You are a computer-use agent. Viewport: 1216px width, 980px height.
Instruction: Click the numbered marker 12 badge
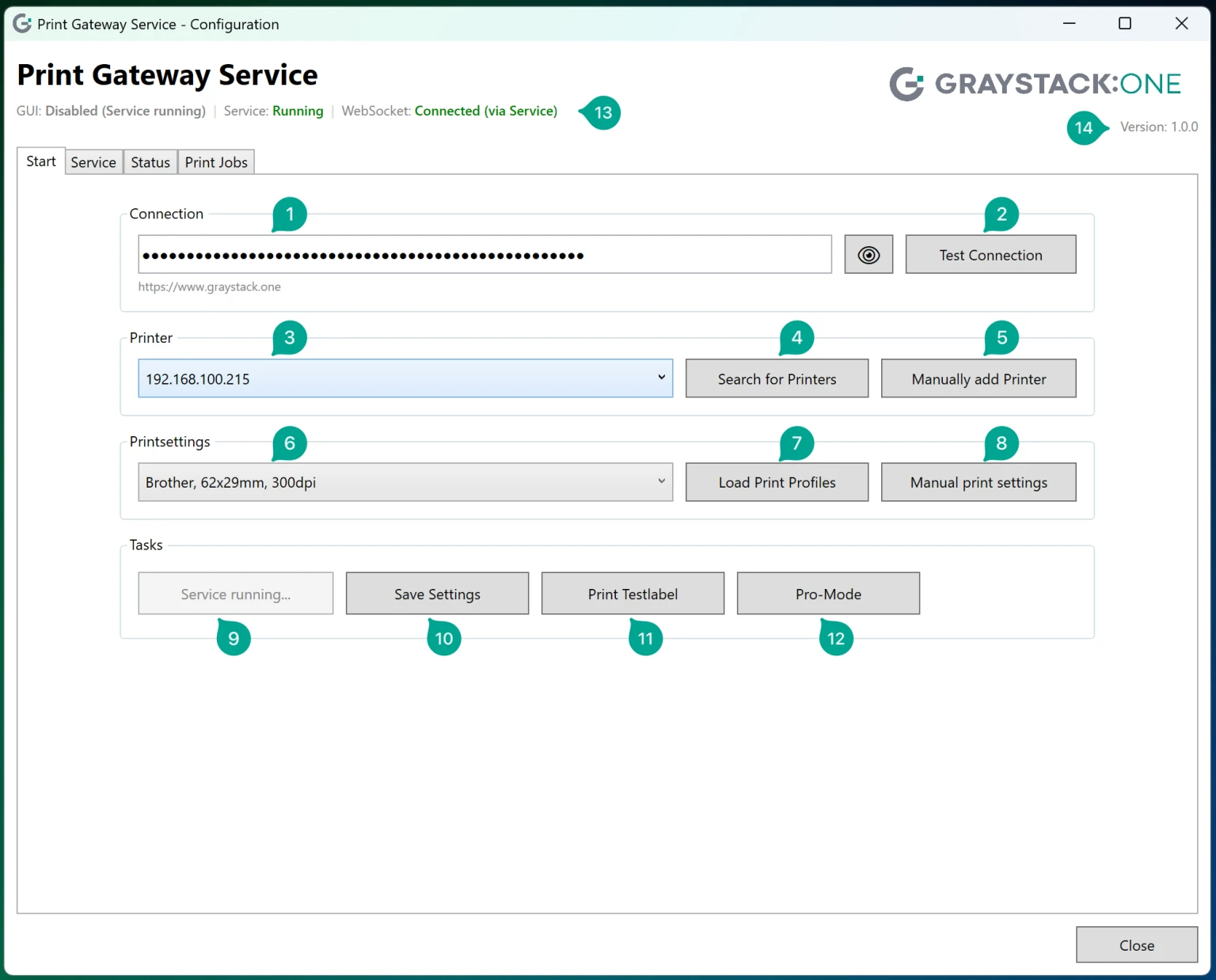836,638
